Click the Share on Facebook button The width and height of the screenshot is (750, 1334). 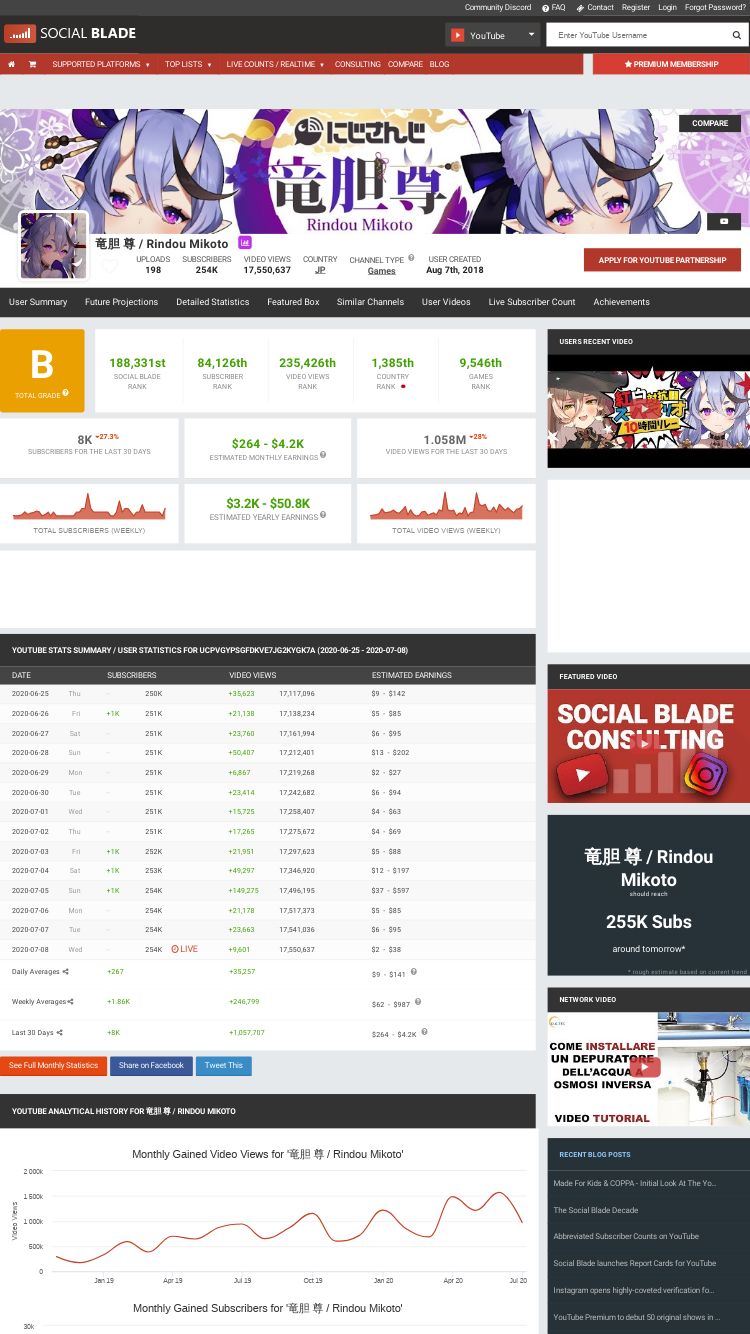point(151,1066)
